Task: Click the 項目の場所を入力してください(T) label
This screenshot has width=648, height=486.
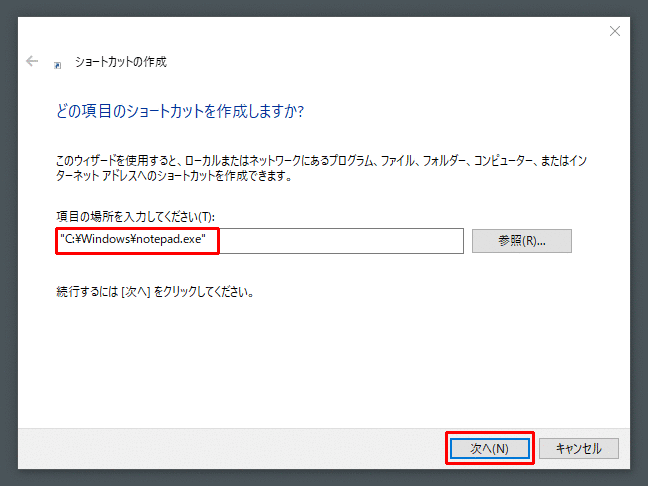Action: 135,217
